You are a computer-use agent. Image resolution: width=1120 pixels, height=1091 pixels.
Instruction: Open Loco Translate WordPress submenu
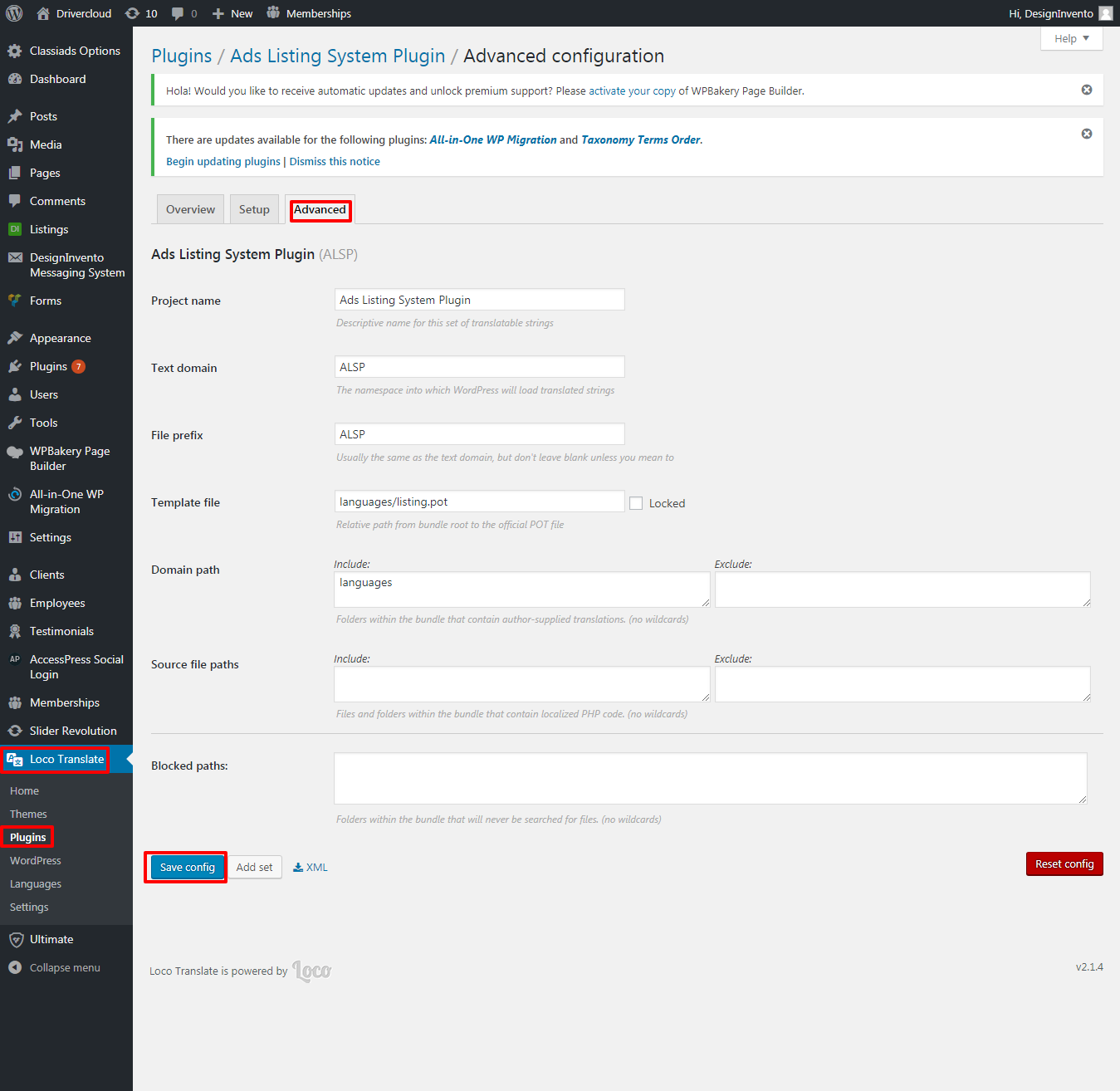tap(36, 861)
